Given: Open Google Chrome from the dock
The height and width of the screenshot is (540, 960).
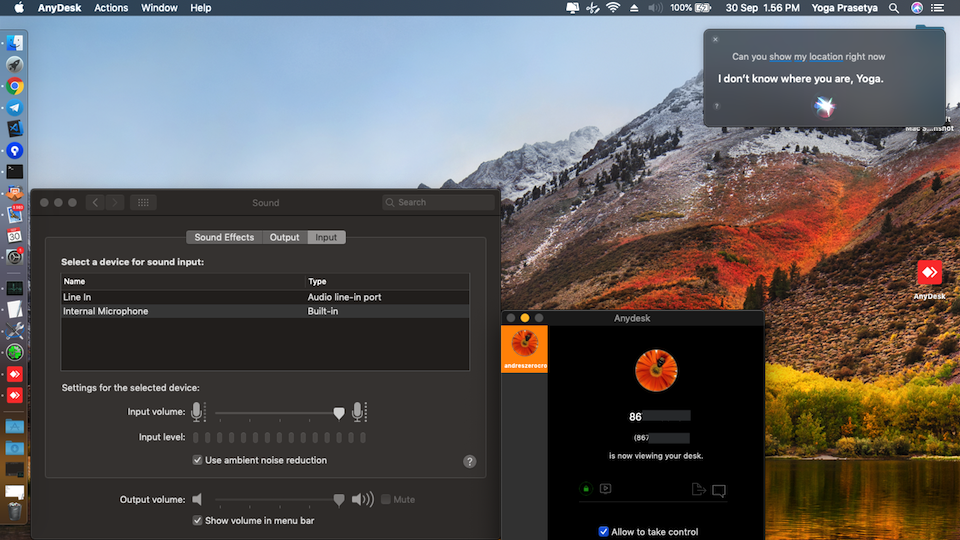Looking at the screenshot, I should tap(15, 86).
